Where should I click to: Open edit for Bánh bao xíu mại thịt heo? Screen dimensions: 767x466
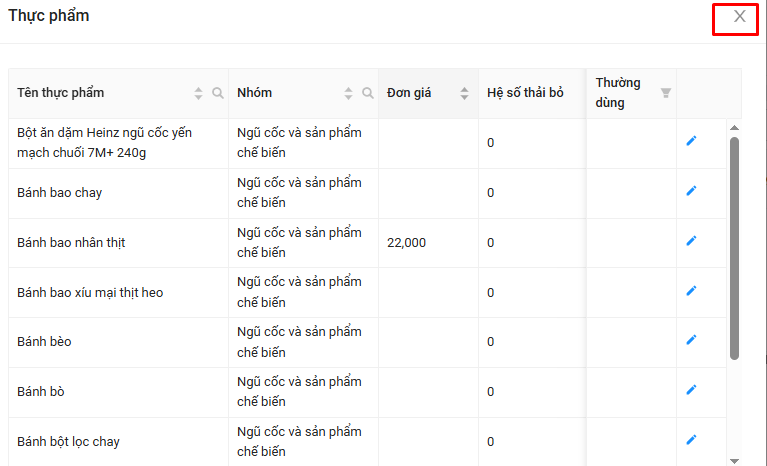(691, 291)
